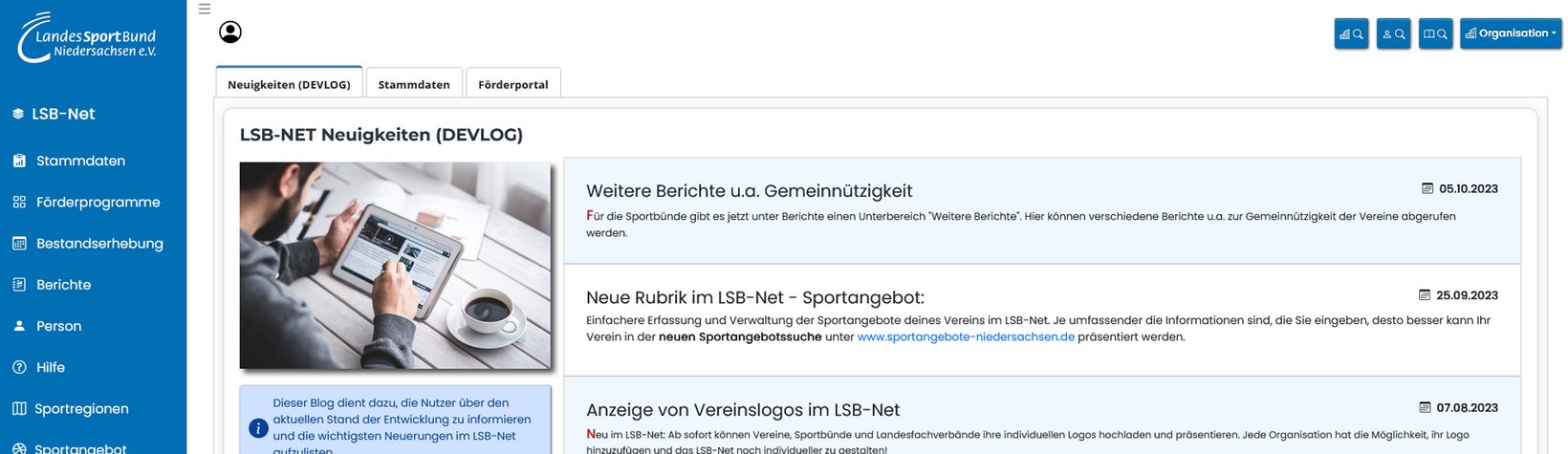Toggle the sidebar hamburger menu
This screenshot has width=1568, height=454.
point(205,9)
